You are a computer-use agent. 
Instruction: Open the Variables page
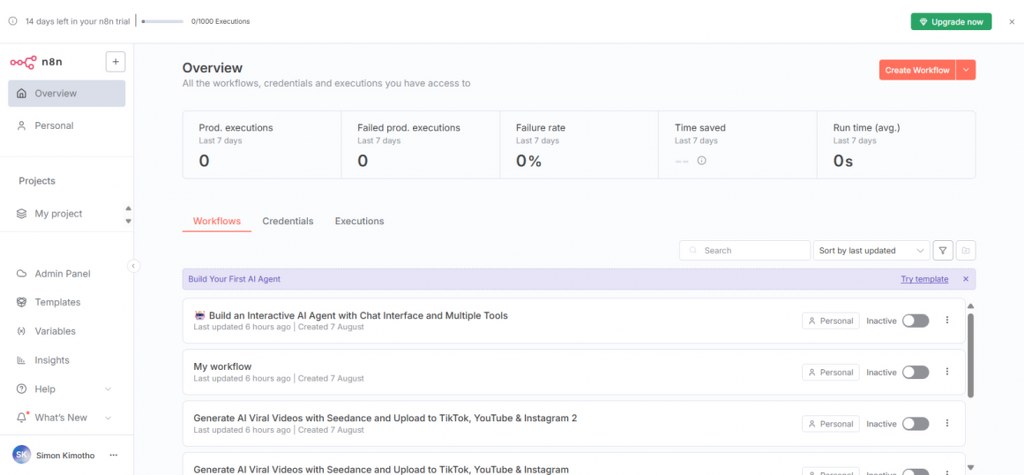67,331
